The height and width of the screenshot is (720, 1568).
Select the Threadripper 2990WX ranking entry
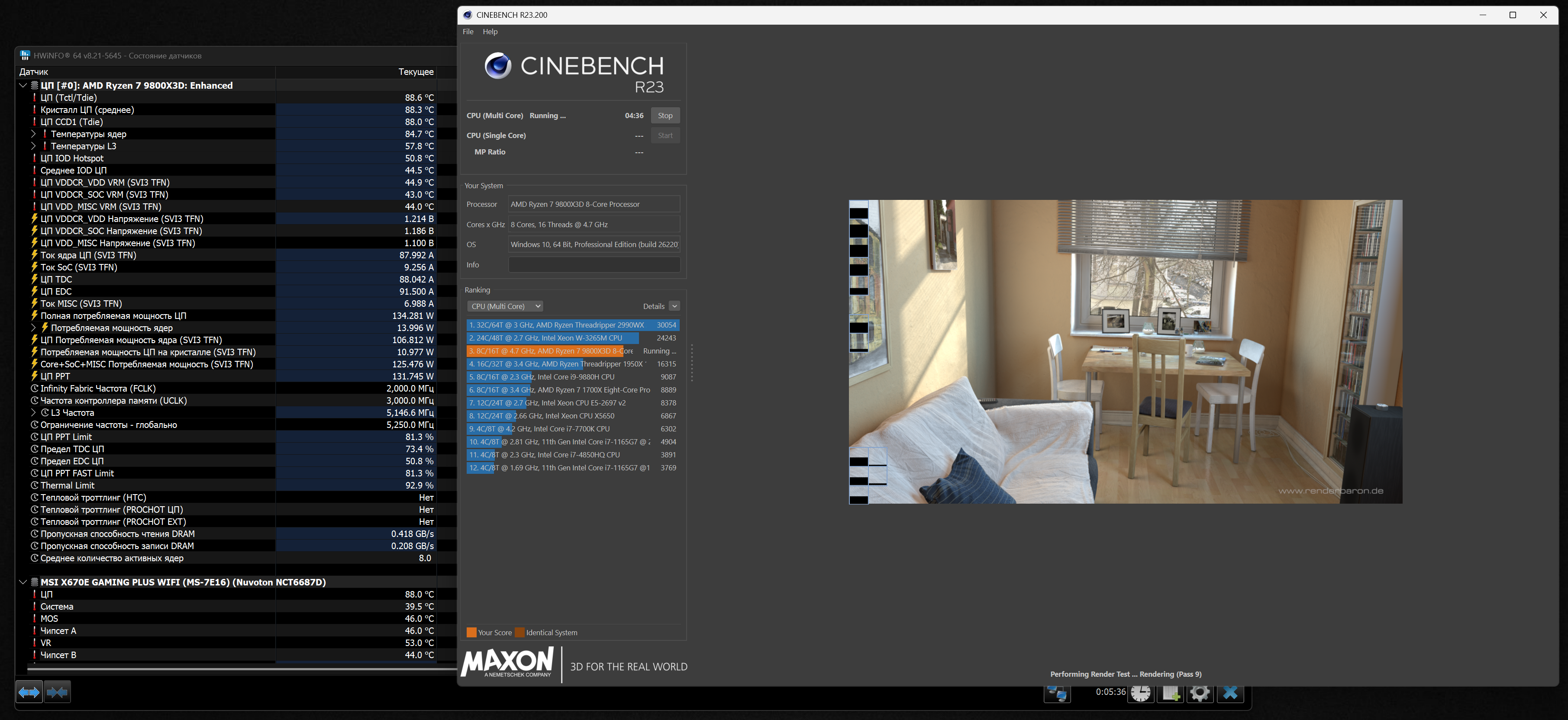(x=573, y=325)
